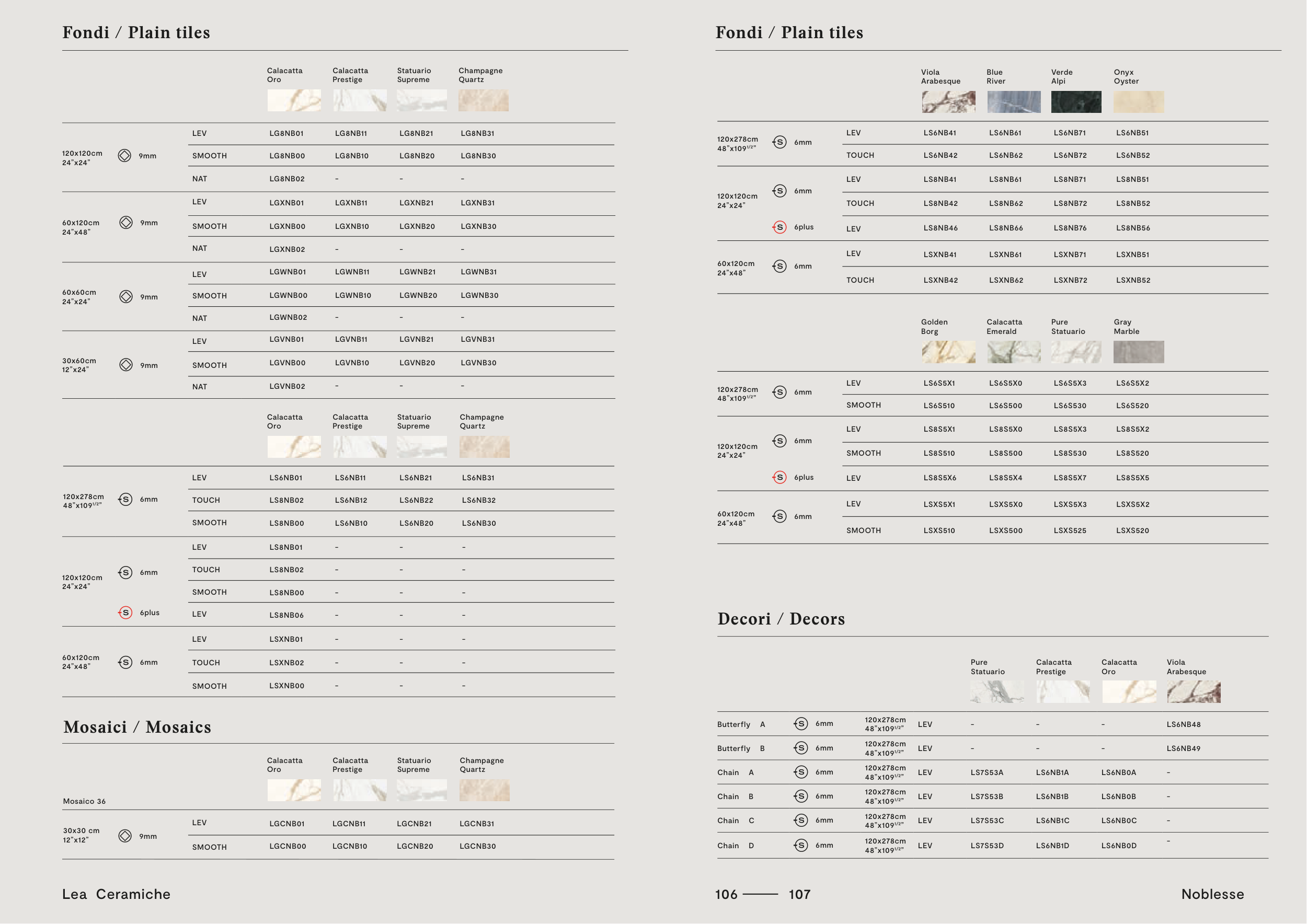This screenshot has height=924, width=1307.
Task: Click the Onyx Oyster tile swatch
Action: point(1139,102)
